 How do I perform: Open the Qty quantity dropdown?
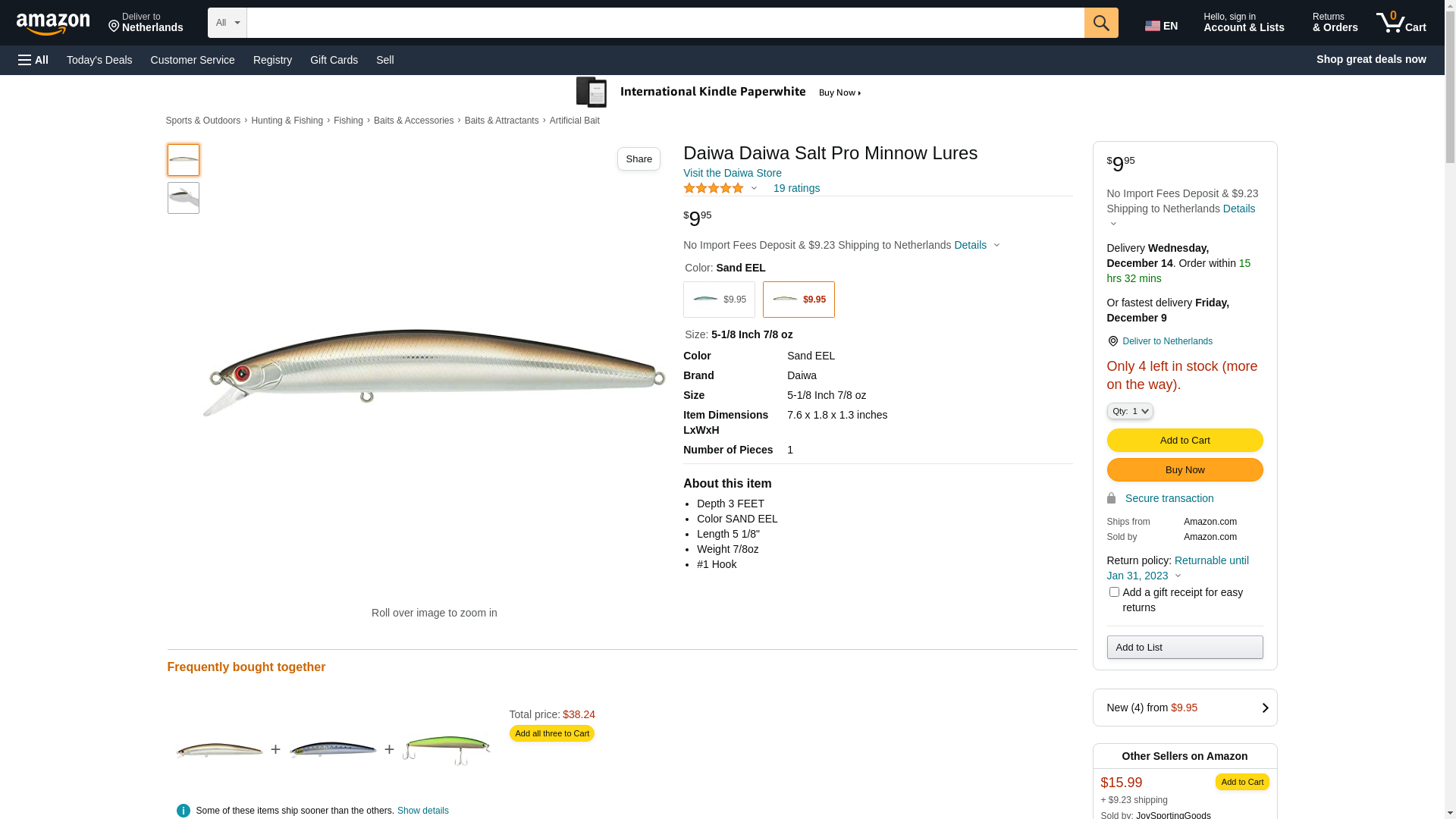[x=1130, y=411]
